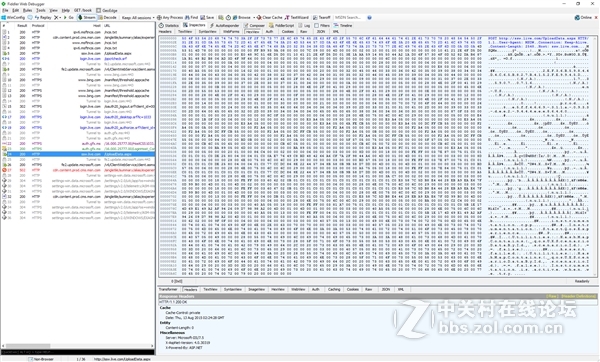Switch to the Filters tab
Screen dimensions: 600x362
322,25
